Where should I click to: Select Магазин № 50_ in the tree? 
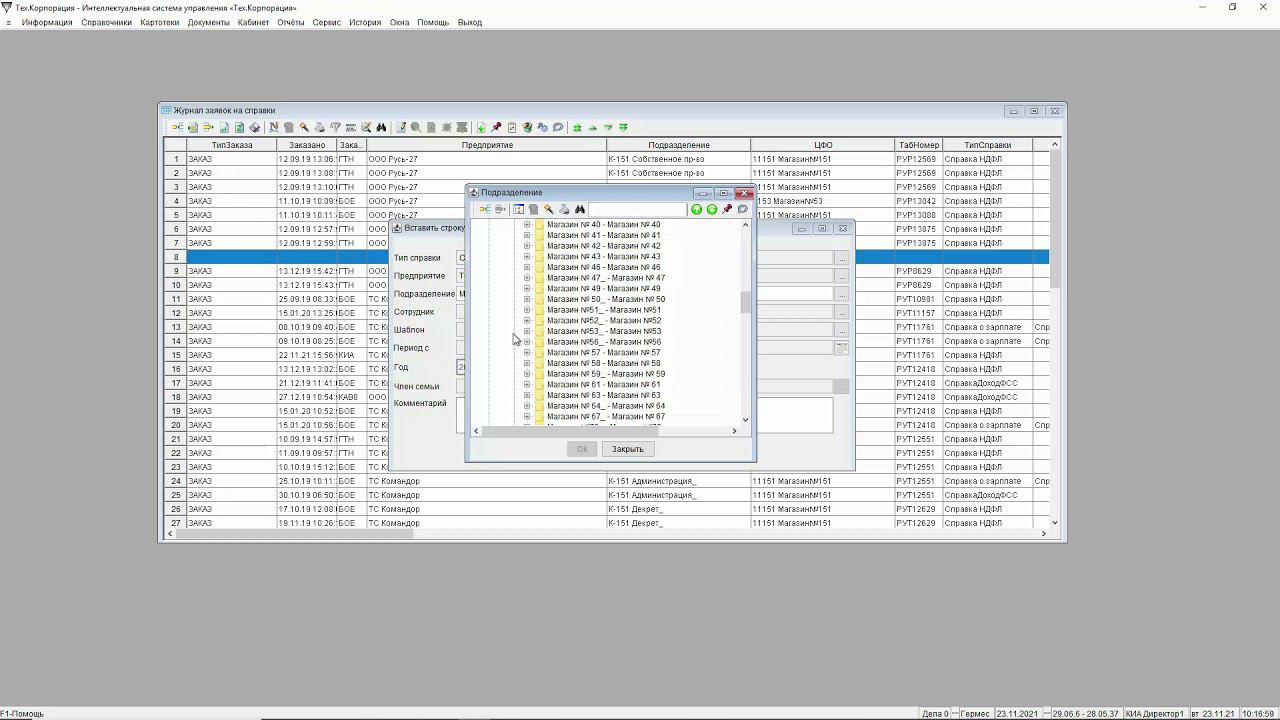[605, 299]
